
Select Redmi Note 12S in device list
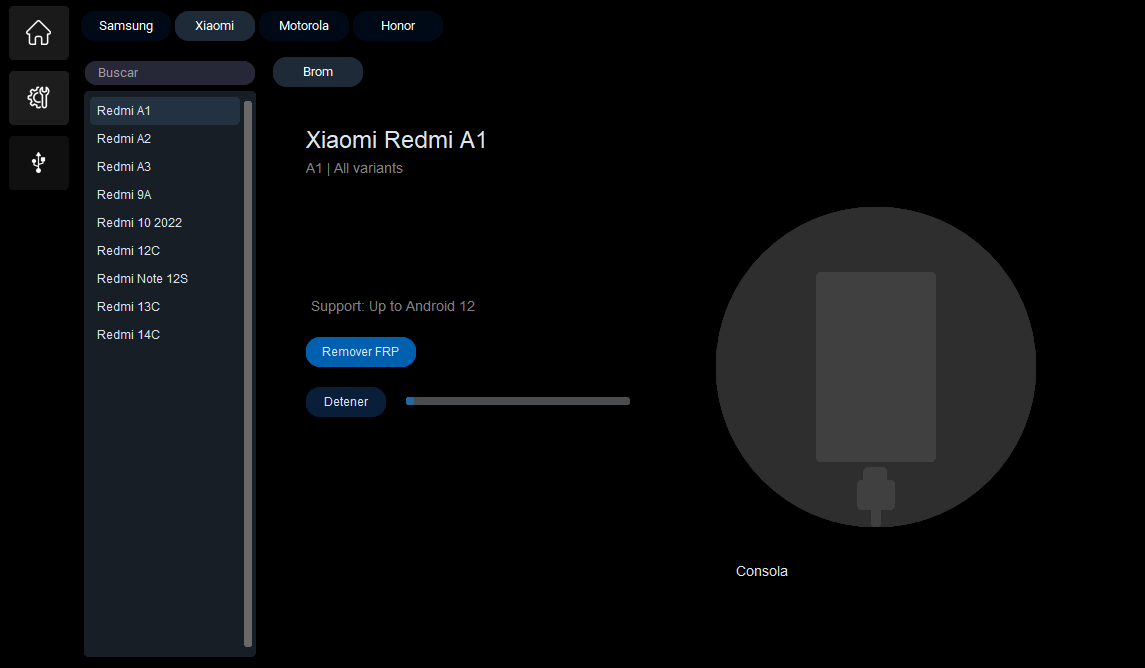pyautogui.click(x=164, y=279)
